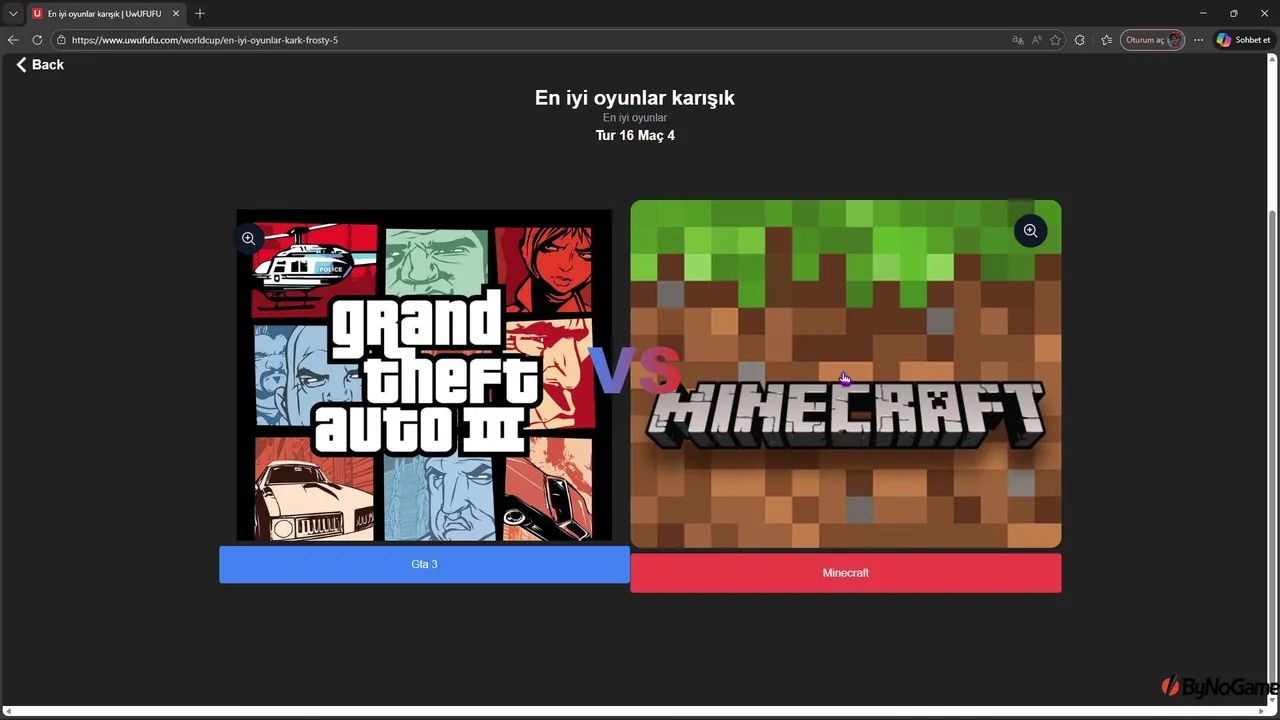Screen dimensions: 1280x720
Task: Open the translate page icon
Action: [1018, 40]
